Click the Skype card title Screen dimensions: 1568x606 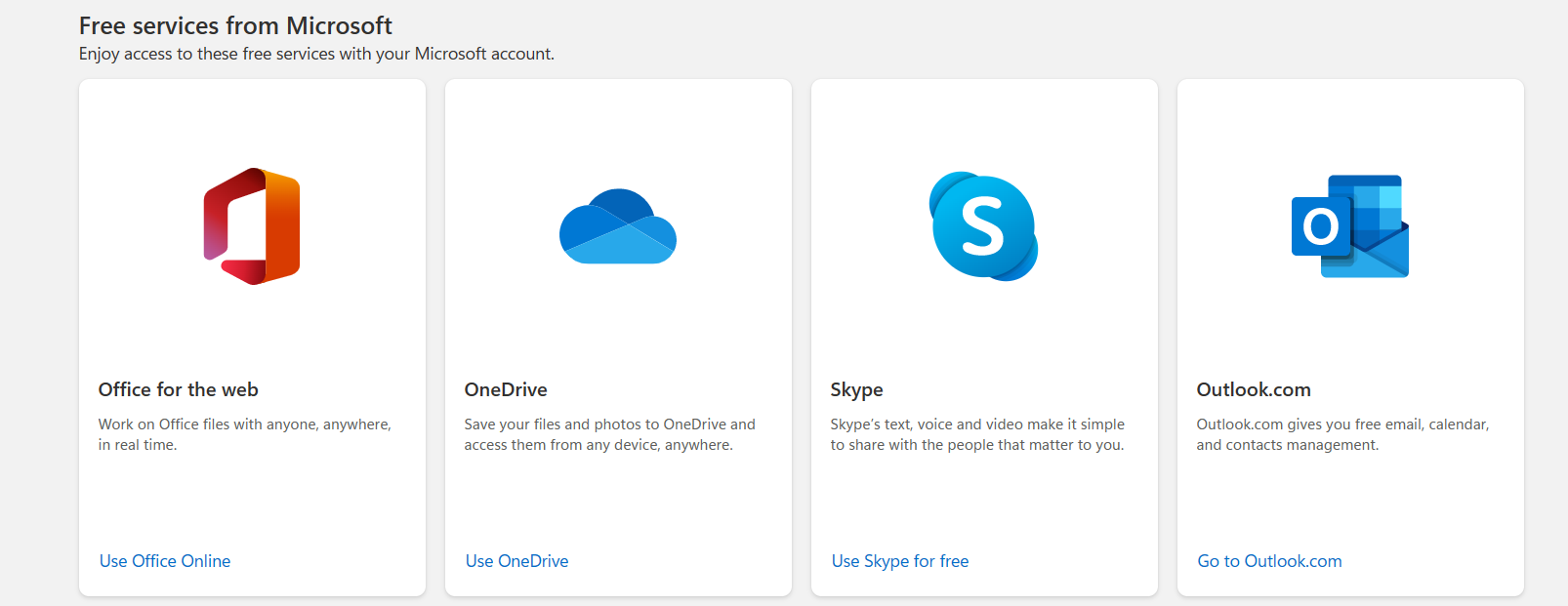tap(856, 389)
